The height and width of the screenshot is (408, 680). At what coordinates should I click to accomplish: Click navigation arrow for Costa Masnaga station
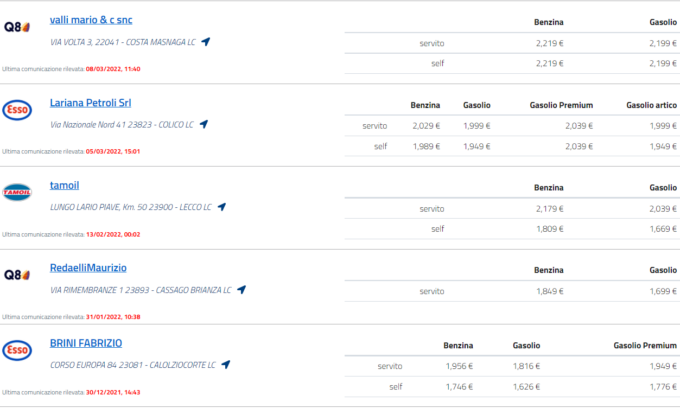(x=205, y=42)
